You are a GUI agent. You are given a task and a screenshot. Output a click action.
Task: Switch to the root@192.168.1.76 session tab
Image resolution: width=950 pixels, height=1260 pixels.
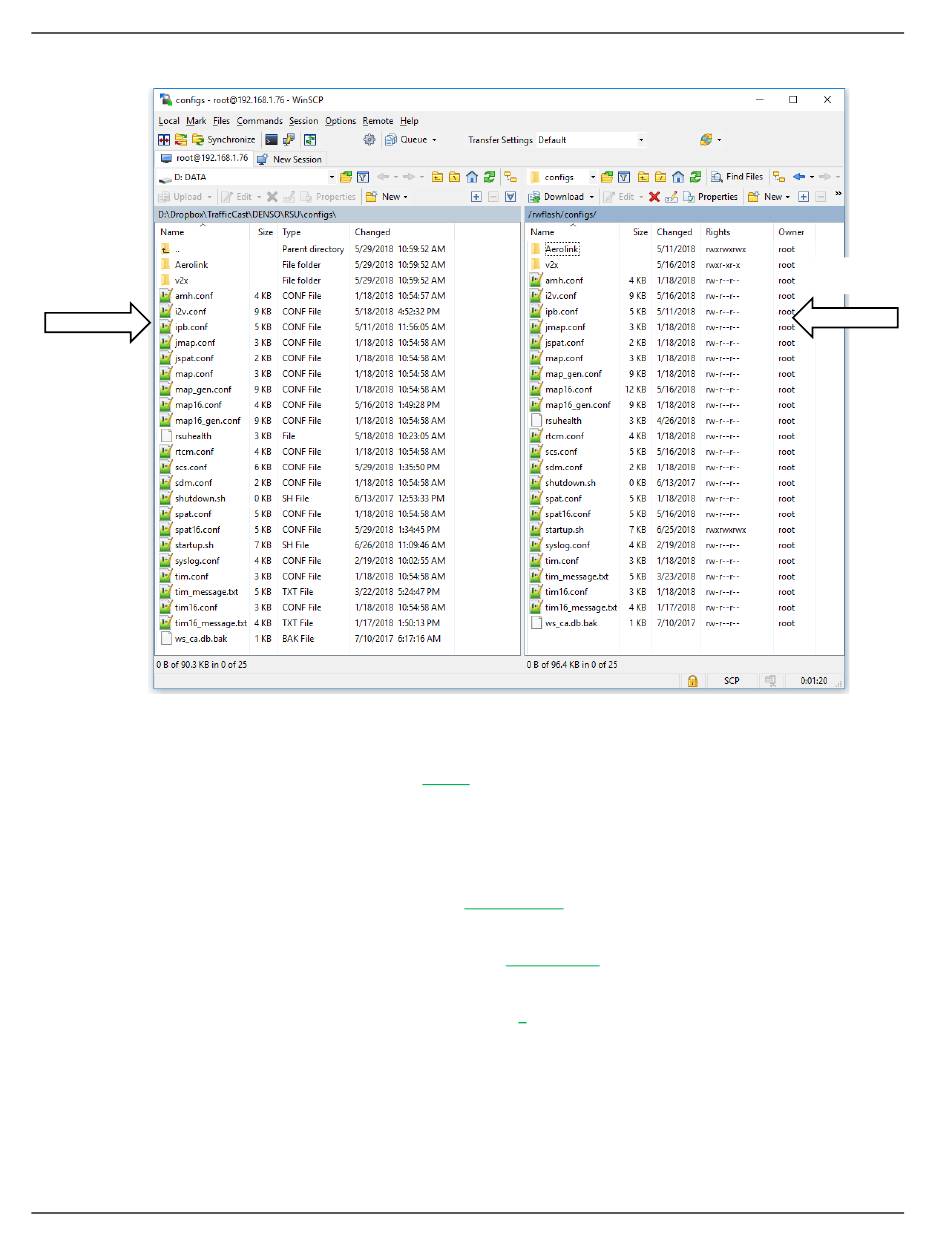pos(204,158)
